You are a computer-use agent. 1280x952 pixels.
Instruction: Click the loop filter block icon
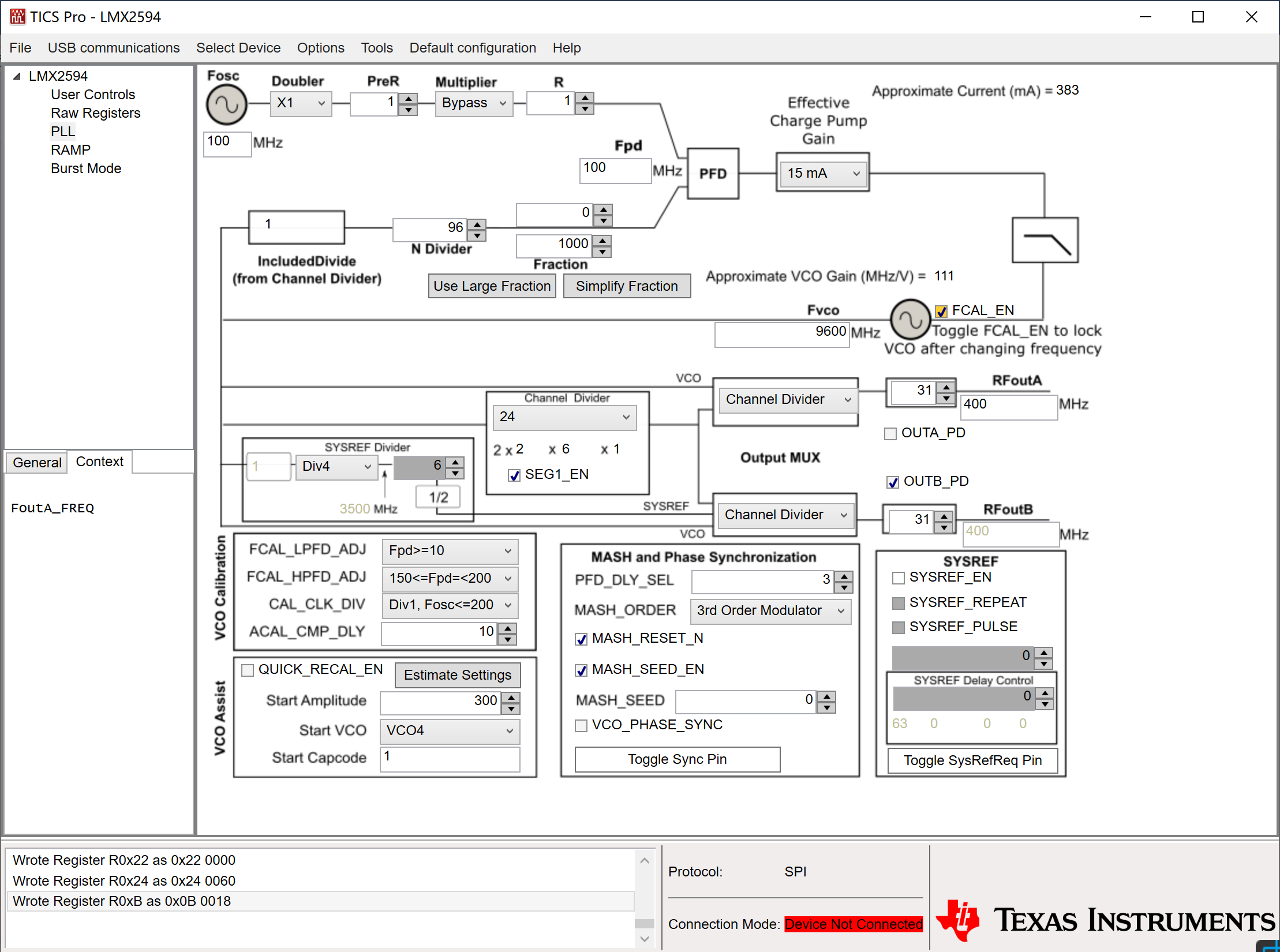pos(1045,240)
